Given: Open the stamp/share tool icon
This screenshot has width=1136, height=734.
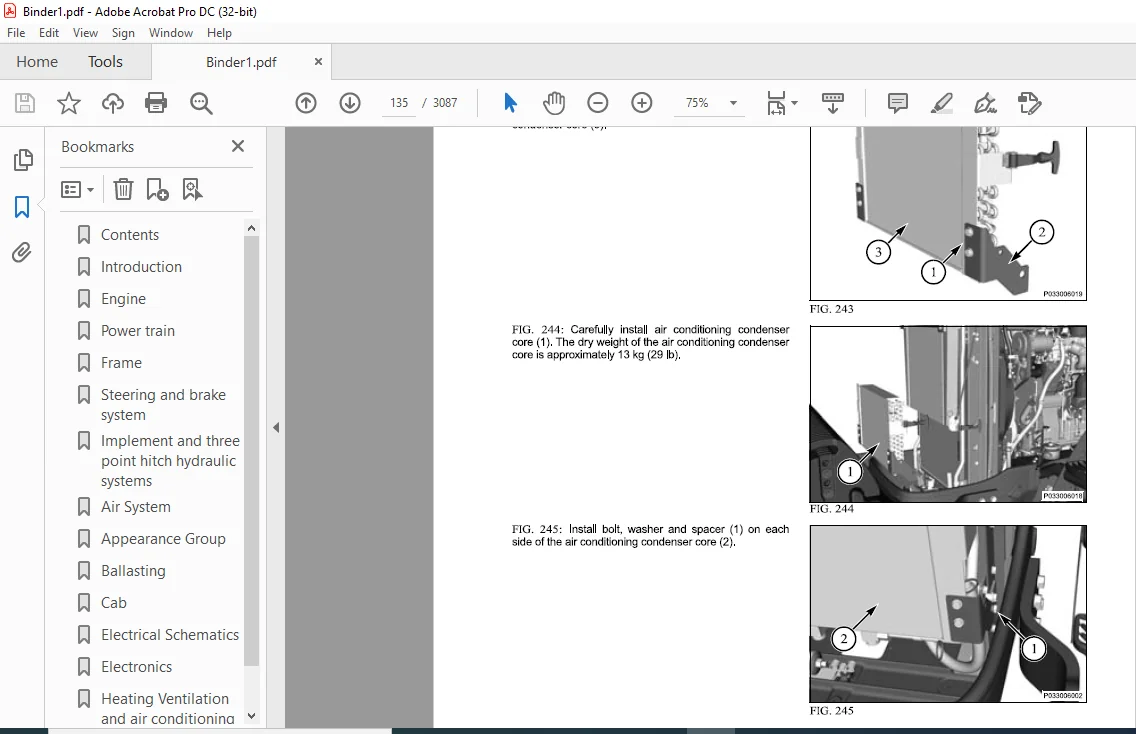Looking at the screenshot, I should pyautogui.click(x=1030, y=103).
